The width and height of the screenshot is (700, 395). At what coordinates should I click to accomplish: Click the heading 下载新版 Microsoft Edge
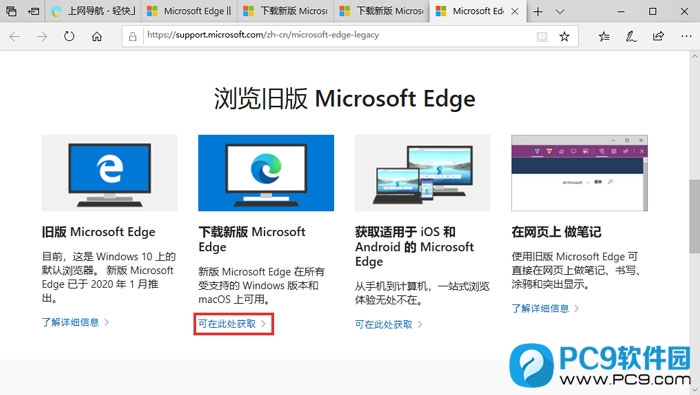coord(252,239)
